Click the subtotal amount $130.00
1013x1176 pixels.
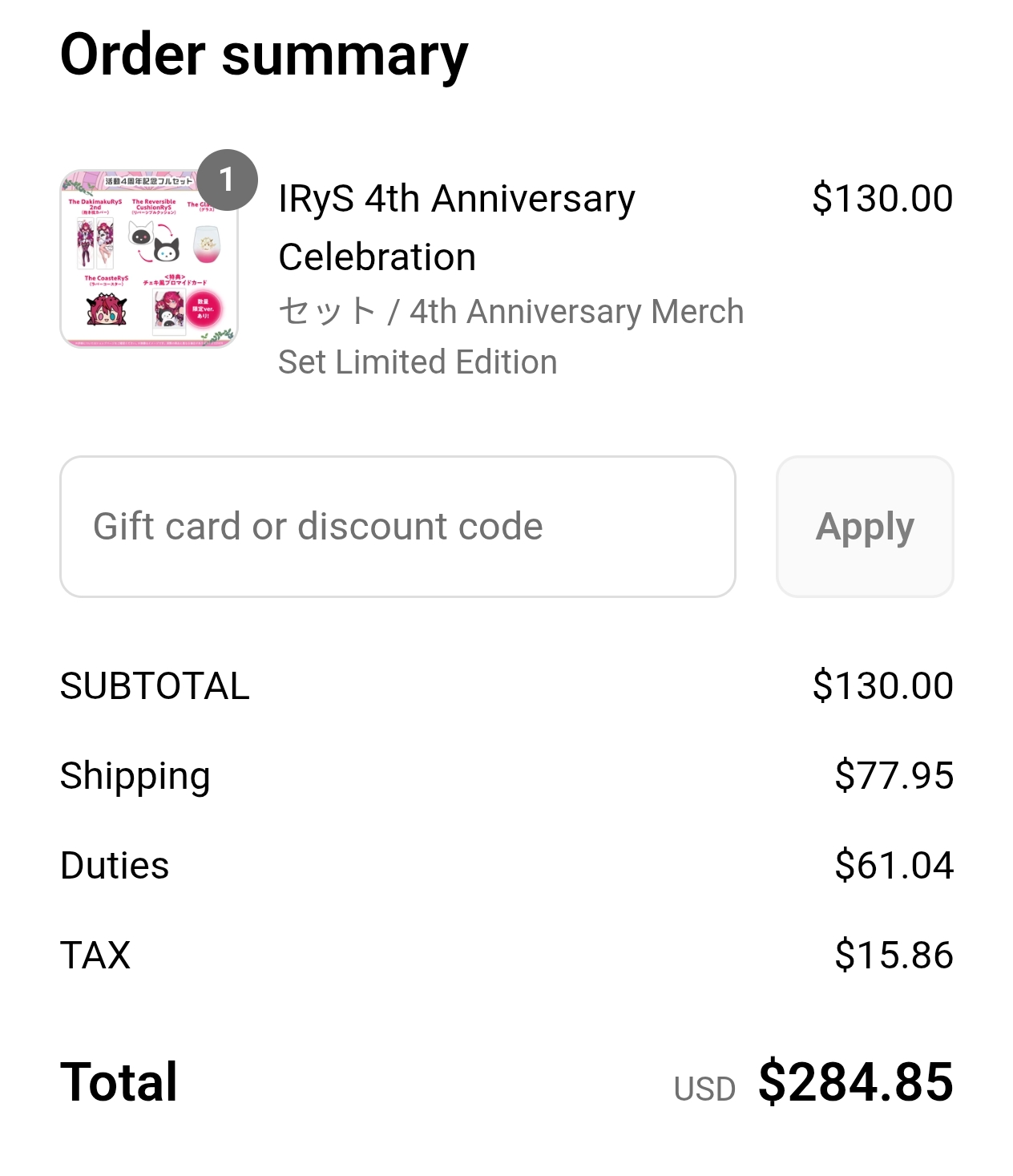click(x=882, y=686)
